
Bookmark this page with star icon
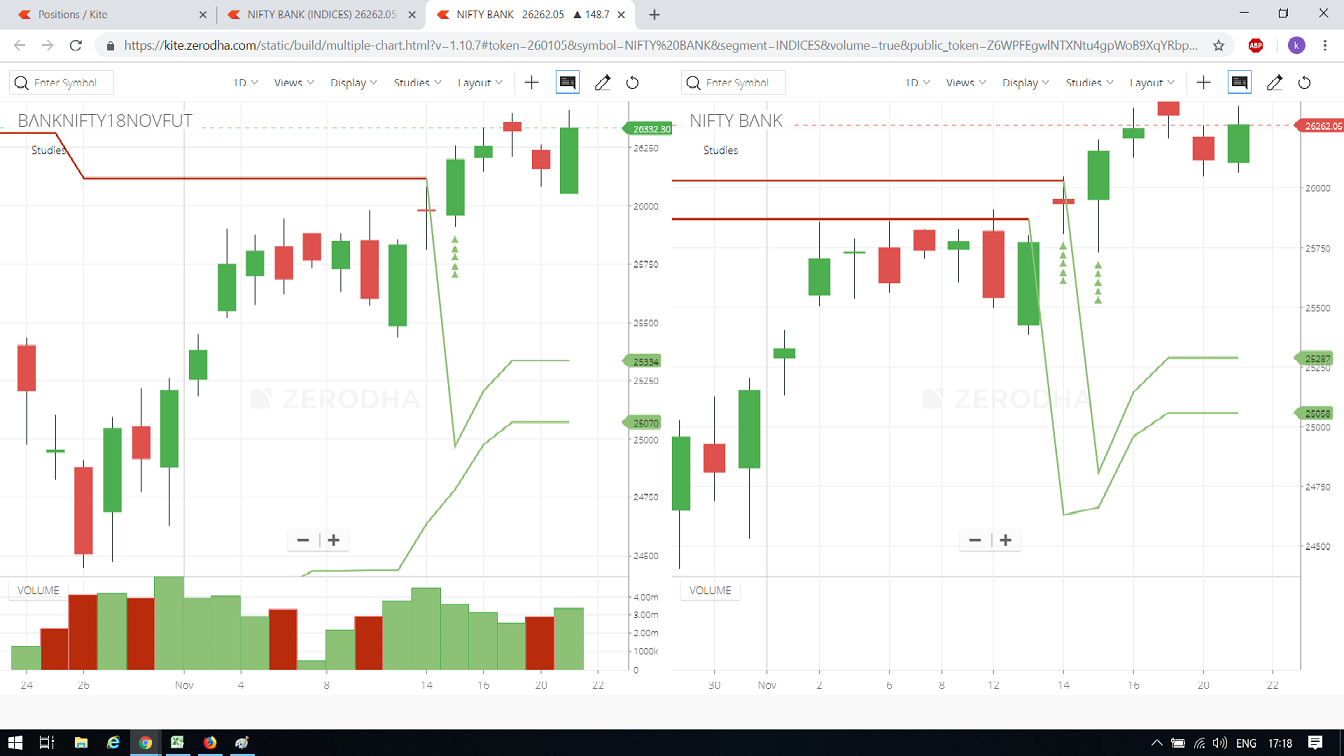[1218, 45]
